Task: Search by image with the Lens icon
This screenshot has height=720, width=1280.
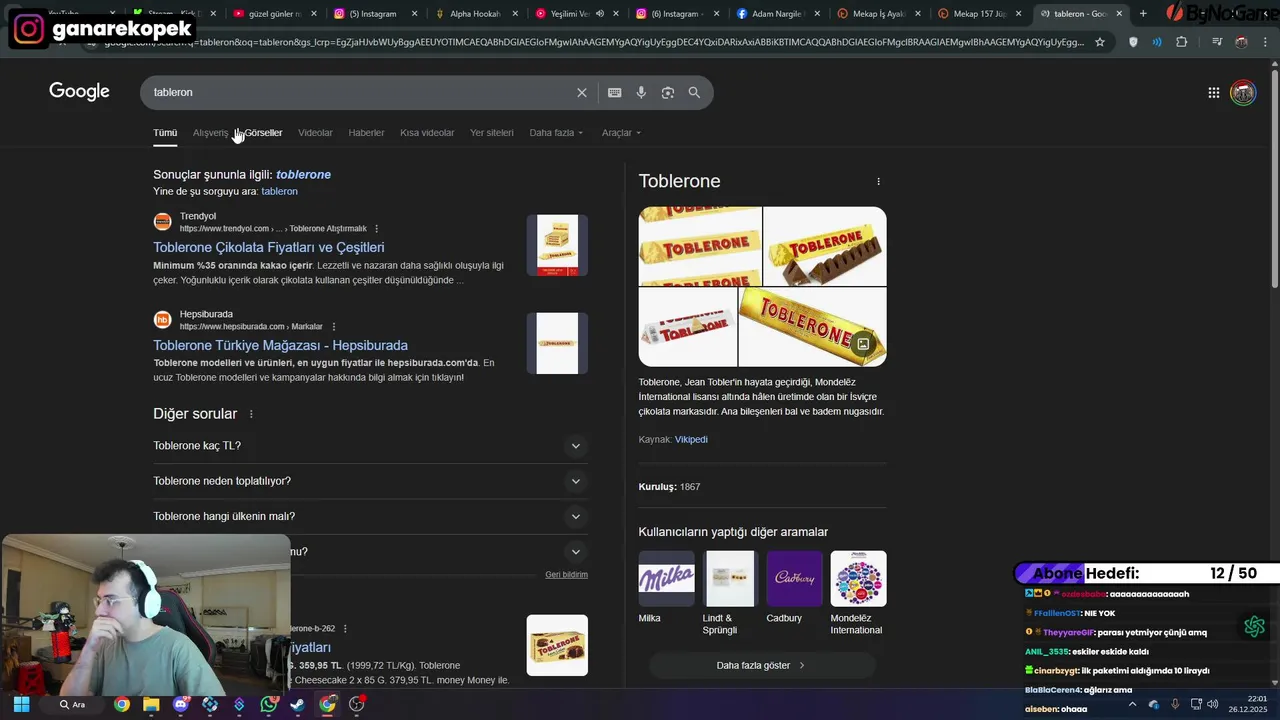Action: pos(668,92)
